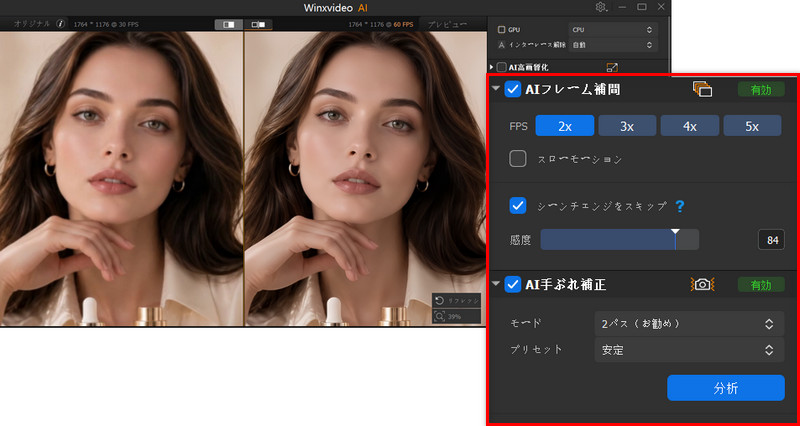This screenshot has height=426, width=800.
Task: Click 有効 badge for AI手ぶれ補正
Action: point(761,285)
